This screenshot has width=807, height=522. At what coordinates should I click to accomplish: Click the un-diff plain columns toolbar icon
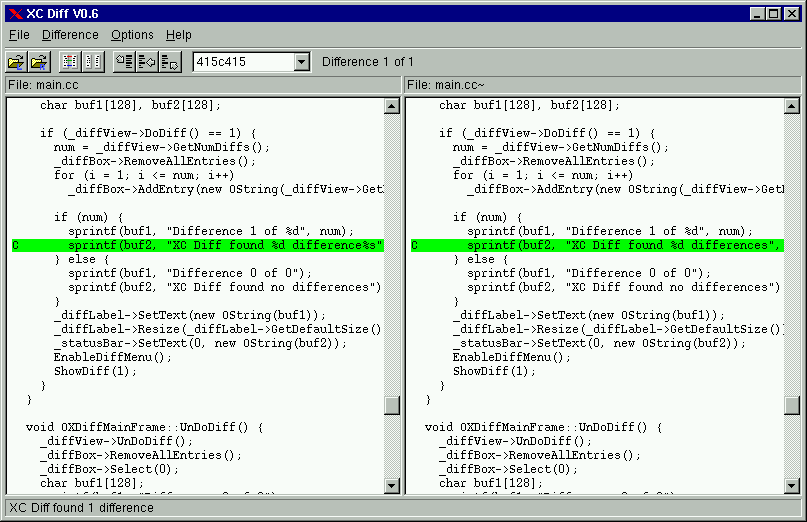coord(93,62)
